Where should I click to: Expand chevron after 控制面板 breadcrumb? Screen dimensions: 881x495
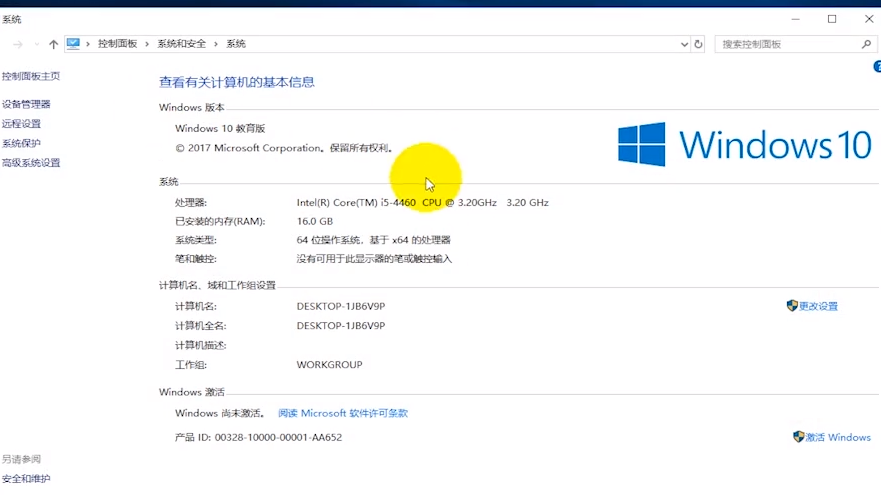(147, 44)
